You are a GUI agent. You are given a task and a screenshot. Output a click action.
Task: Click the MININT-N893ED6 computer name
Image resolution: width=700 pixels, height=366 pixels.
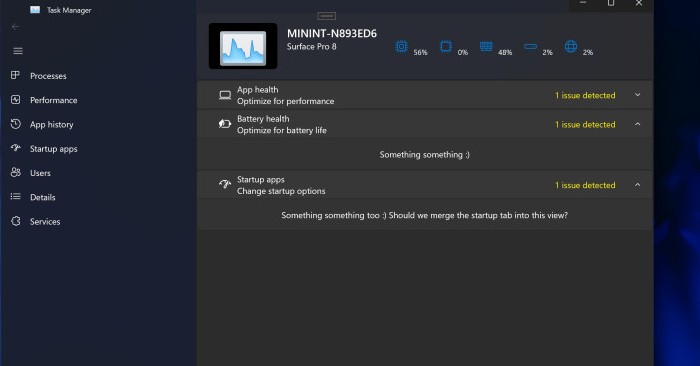click(x=332, y=33)
